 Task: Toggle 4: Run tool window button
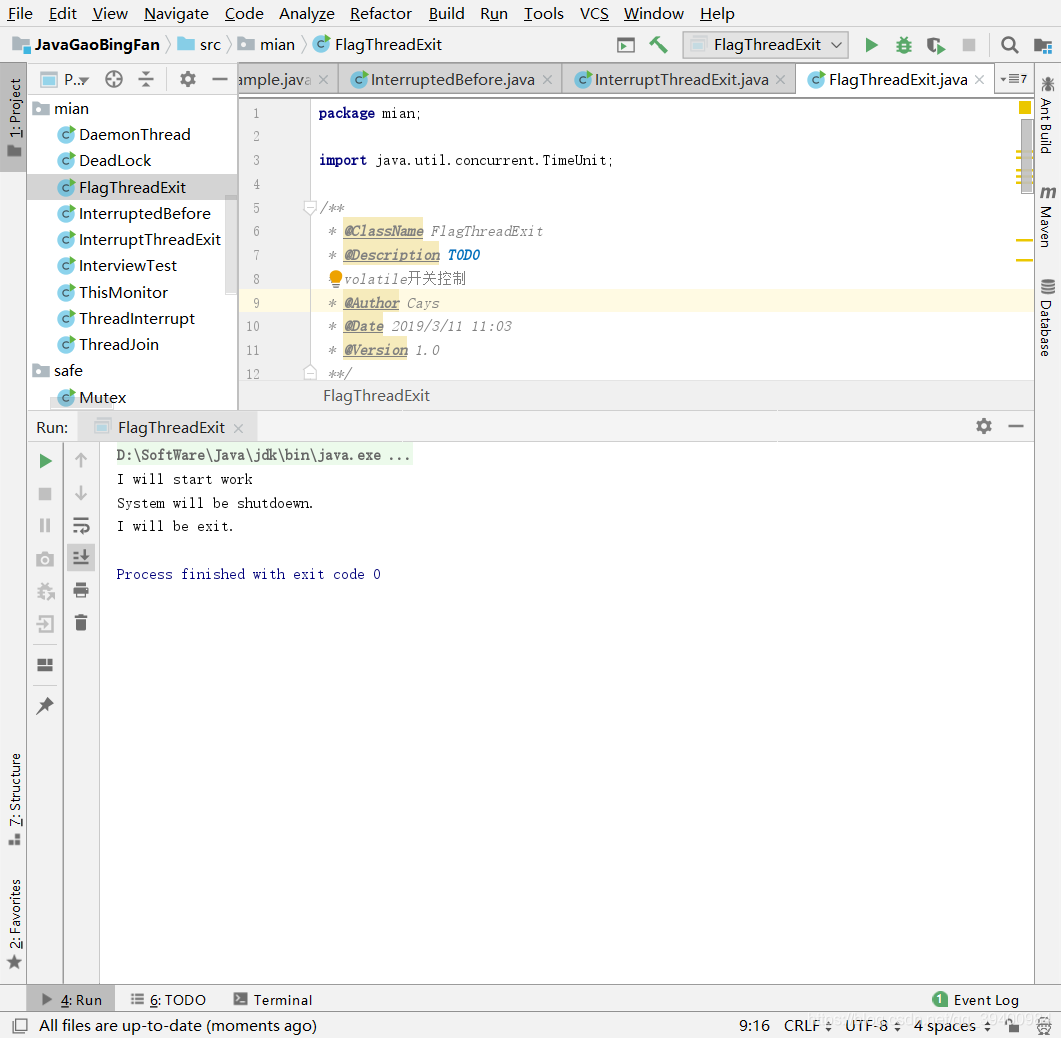click(72, 1000)
